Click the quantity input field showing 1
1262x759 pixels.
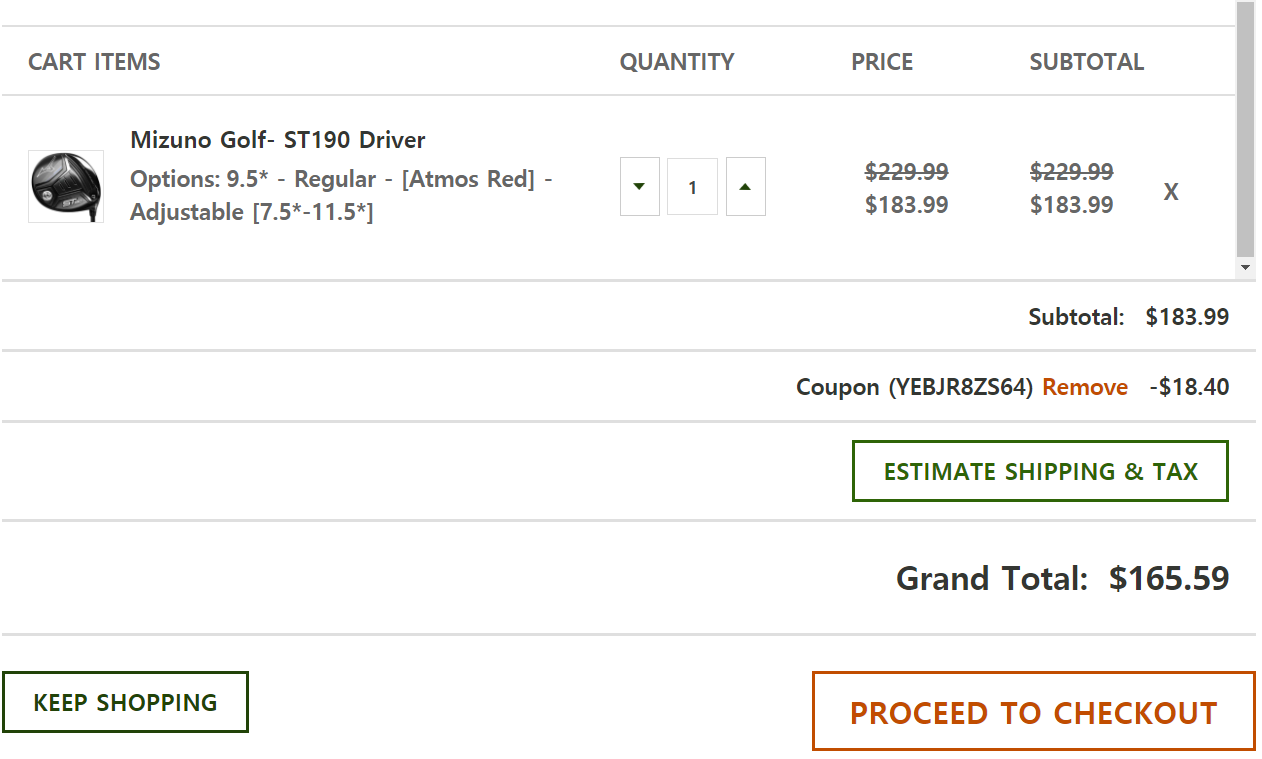[x=692, y=187]
